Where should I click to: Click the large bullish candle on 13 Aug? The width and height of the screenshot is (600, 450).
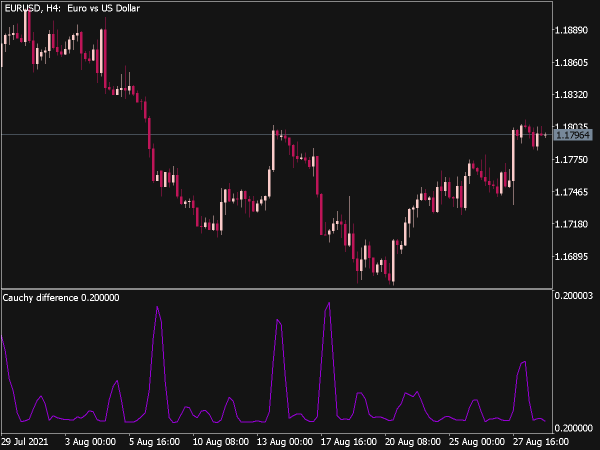(x=273, y=150)
